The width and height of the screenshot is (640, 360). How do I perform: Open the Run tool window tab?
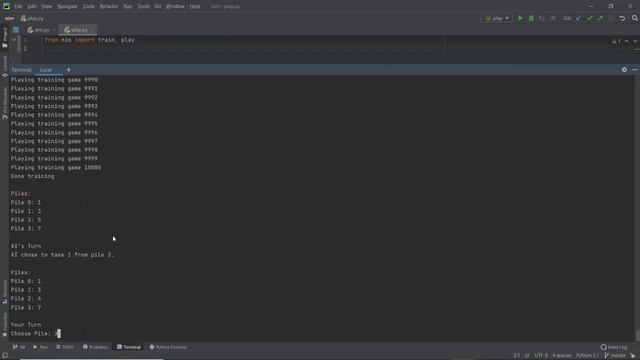point(40,347)
